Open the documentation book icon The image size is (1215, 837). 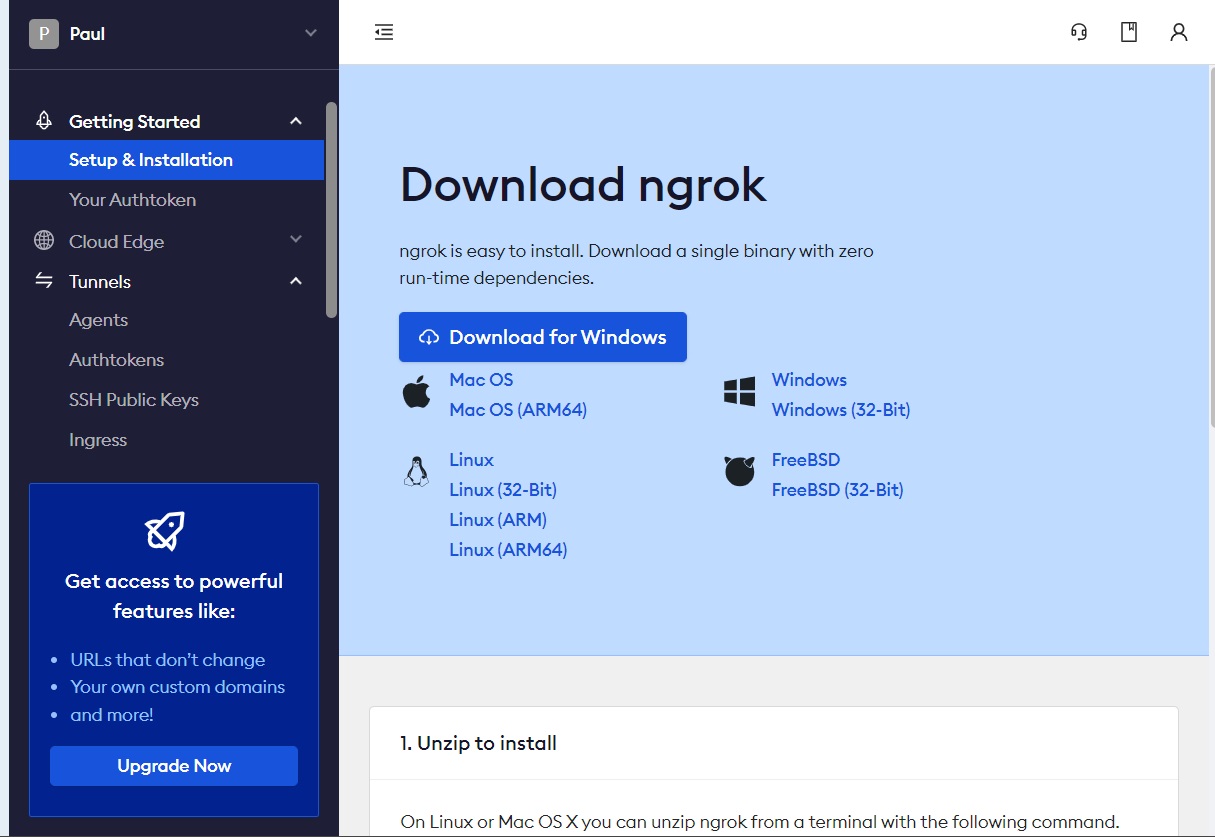1129,33
